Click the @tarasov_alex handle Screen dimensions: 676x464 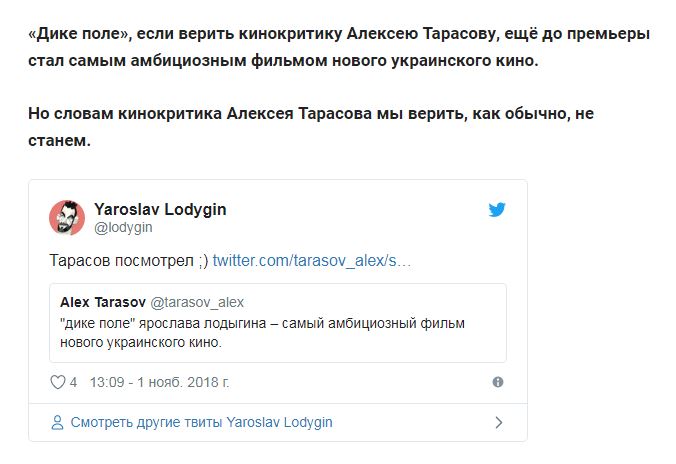click(x=197, y=303)
